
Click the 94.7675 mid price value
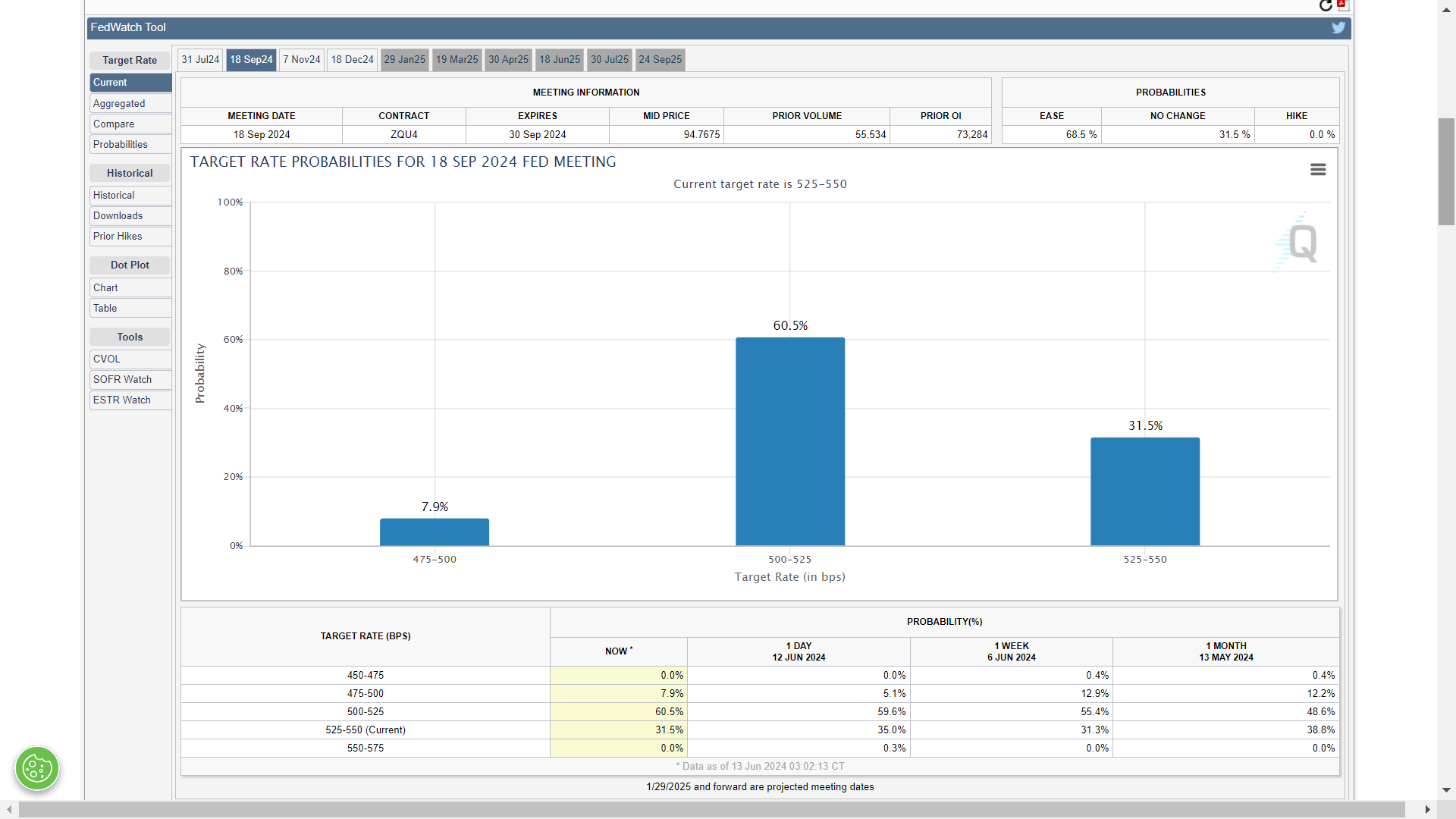(701, 134)
